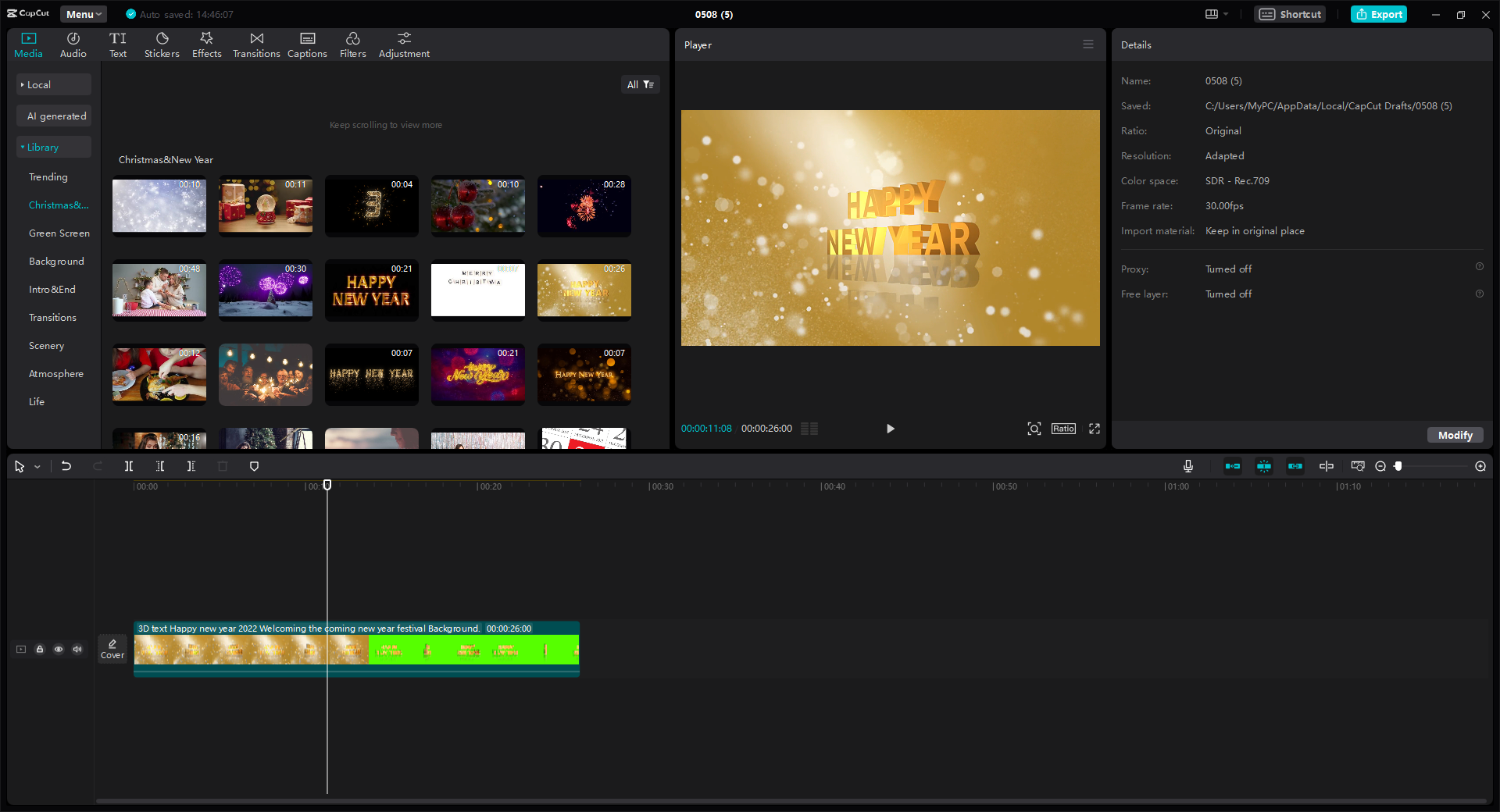The width and height of the screenshot is (1500, 812).
Task: Open the Player panel hamburger menu
Action: point(1087,45)
